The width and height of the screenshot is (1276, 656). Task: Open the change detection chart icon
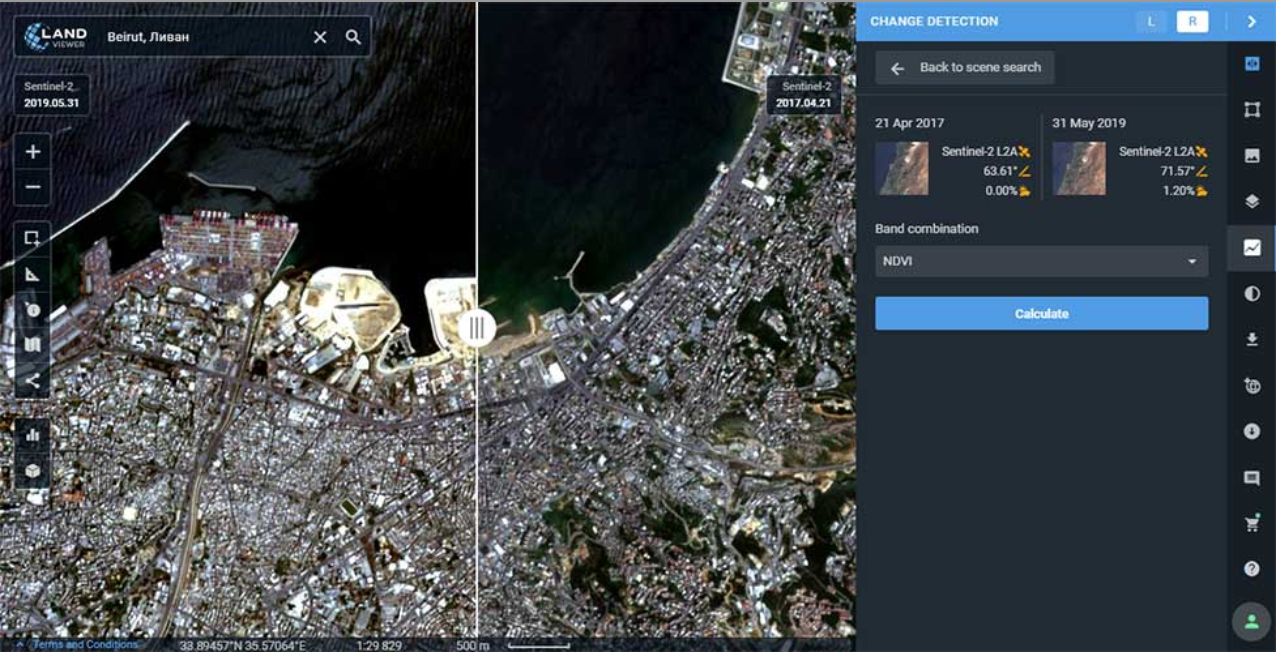1251,247
